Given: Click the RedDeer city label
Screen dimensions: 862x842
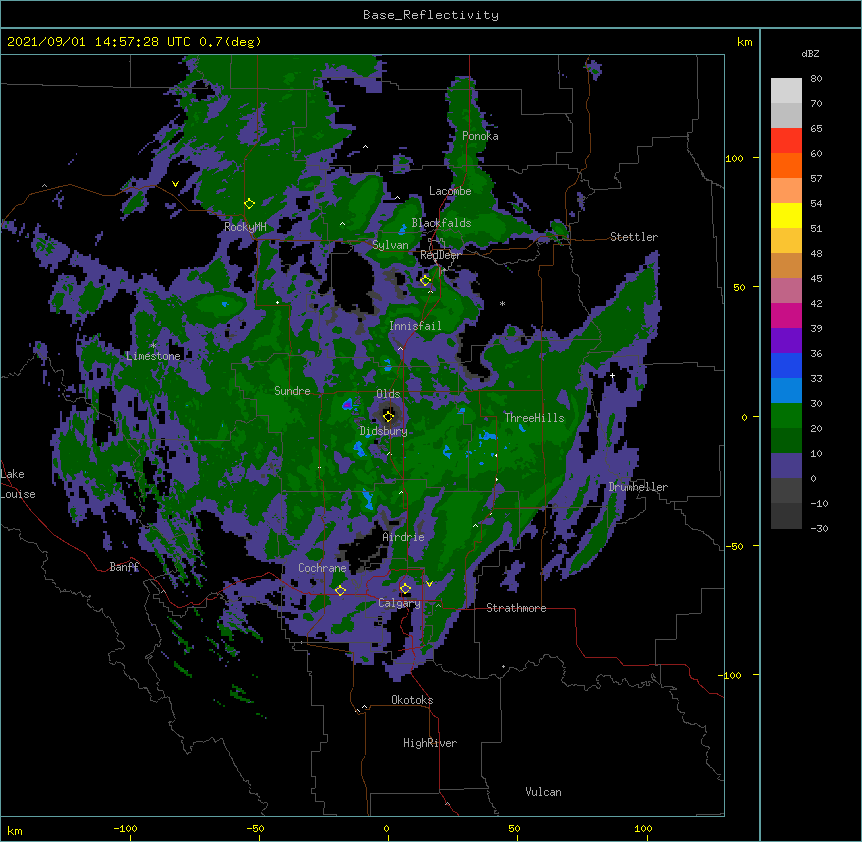Looking at the screenshot, I should 440,256.
